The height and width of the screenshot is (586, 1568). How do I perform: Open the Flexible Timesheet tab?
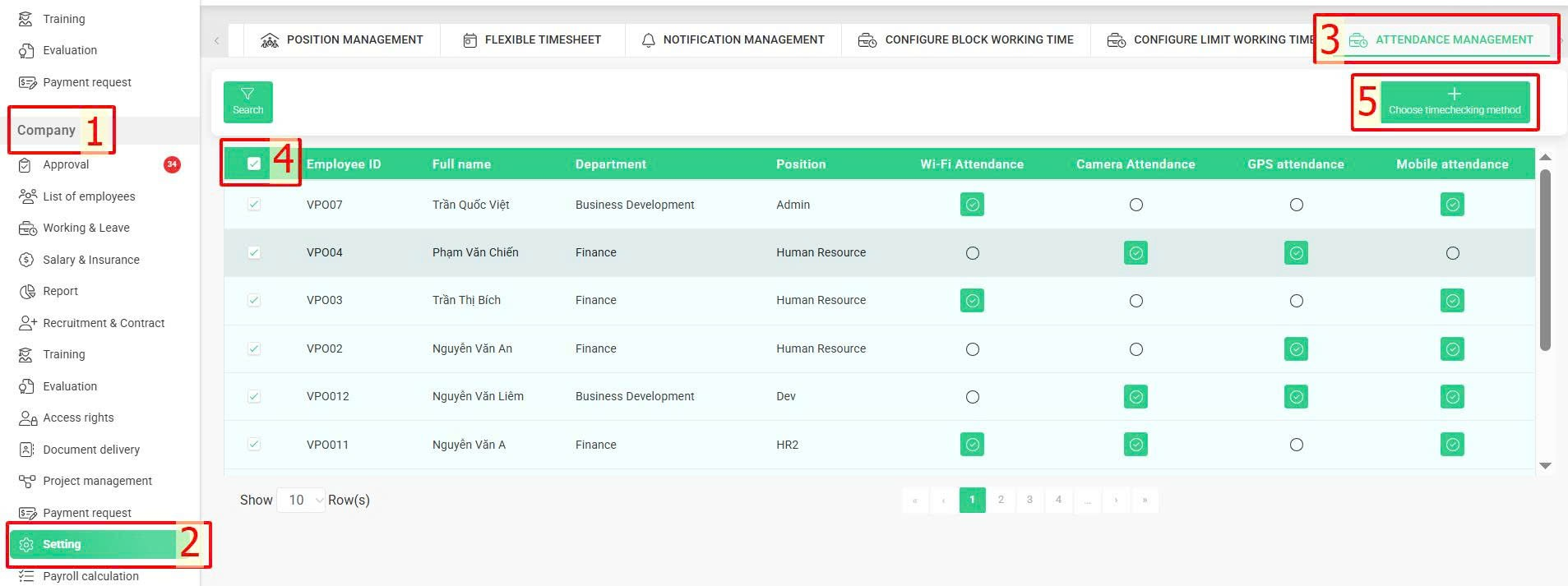pos(532,39)
